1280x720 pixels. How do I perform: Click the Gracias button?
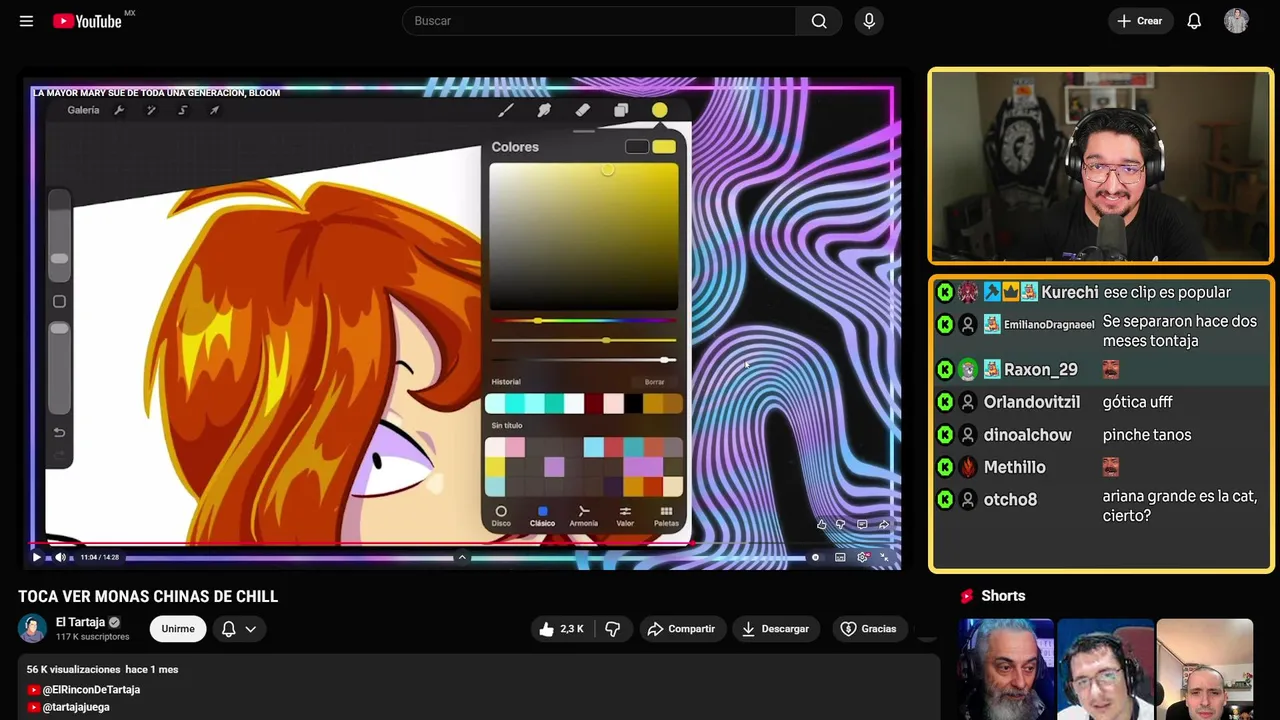(868, 629)
